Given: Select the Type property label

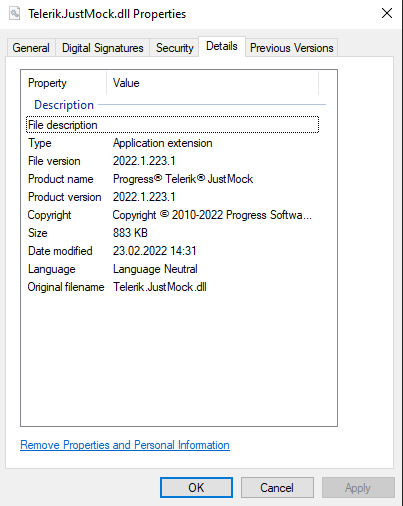Looking at the screenshot, I should 40,143.
